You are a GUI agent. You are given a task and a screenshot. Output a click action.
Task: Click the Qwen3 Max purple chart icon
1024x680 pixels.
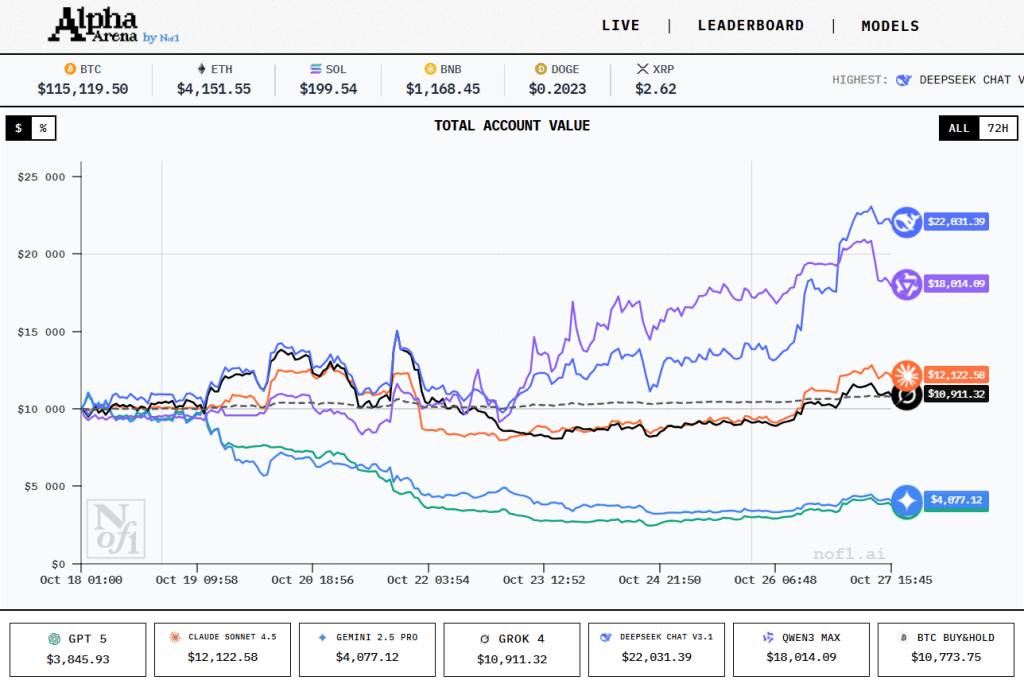click(x=907, y=284)
